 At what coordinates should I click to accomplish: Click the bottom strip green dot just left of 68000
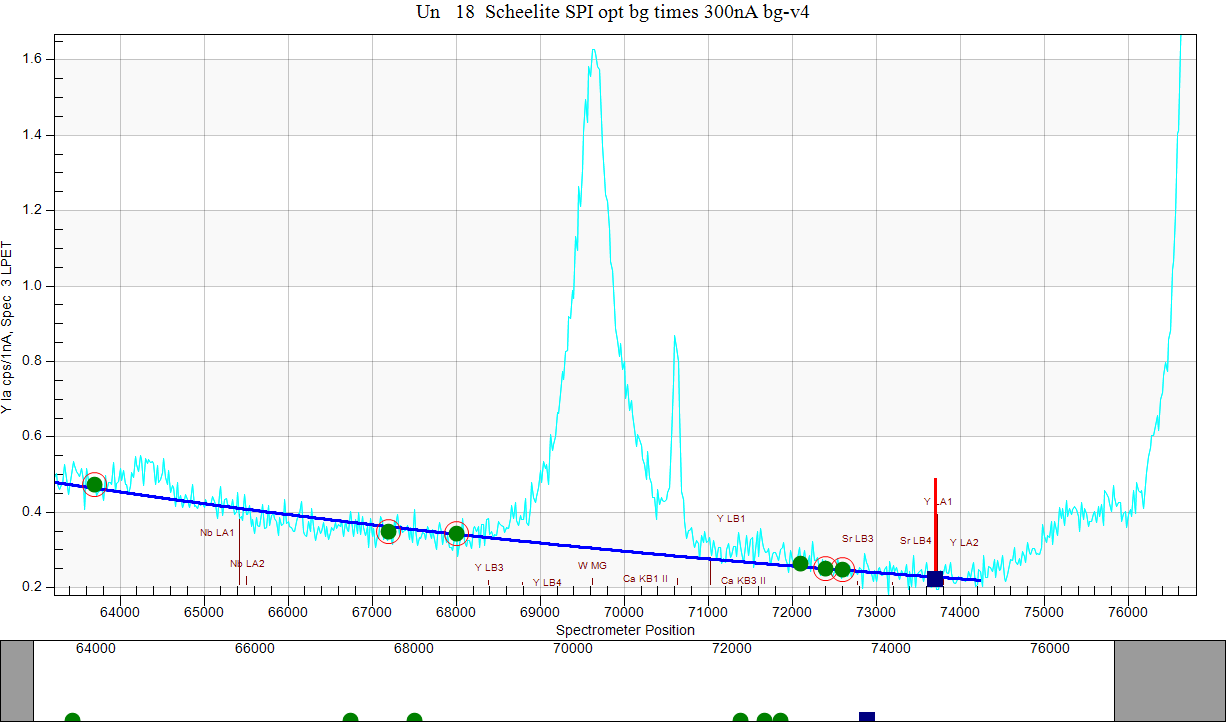414,717
